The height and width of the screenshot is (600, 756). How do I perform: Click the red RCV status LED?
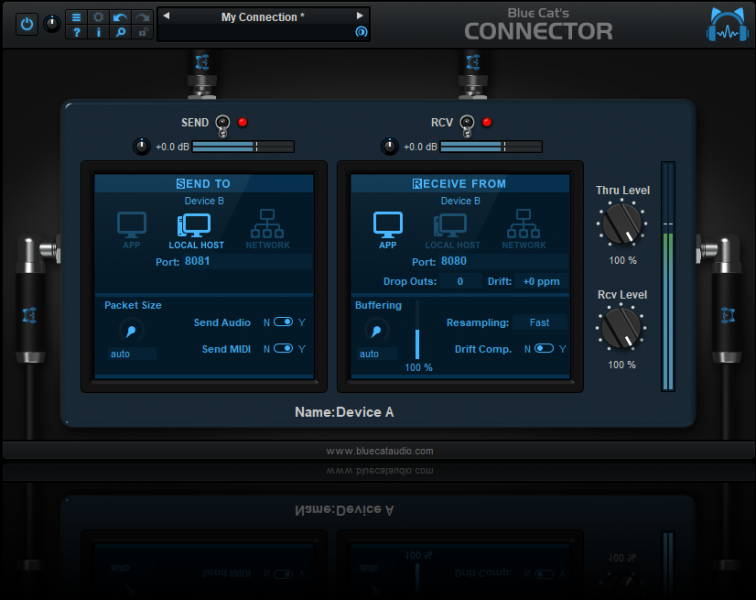(x=487, y=122)
